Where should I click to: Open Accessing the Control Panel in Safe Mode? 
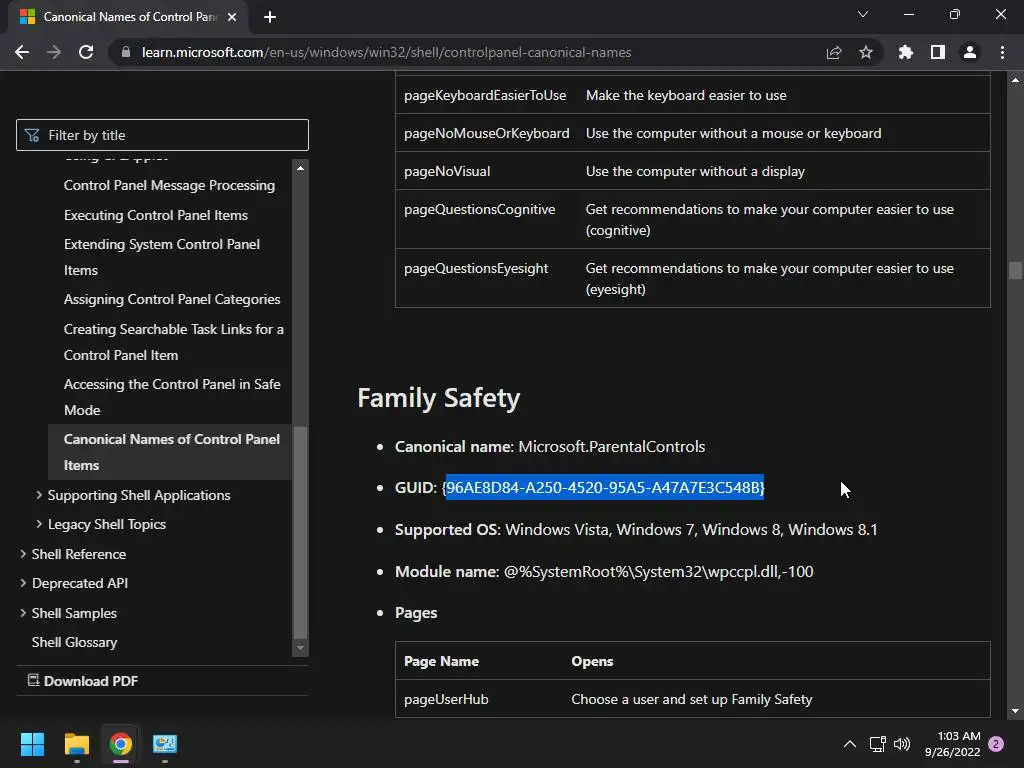pyautogui.click(x=172, y=397)
